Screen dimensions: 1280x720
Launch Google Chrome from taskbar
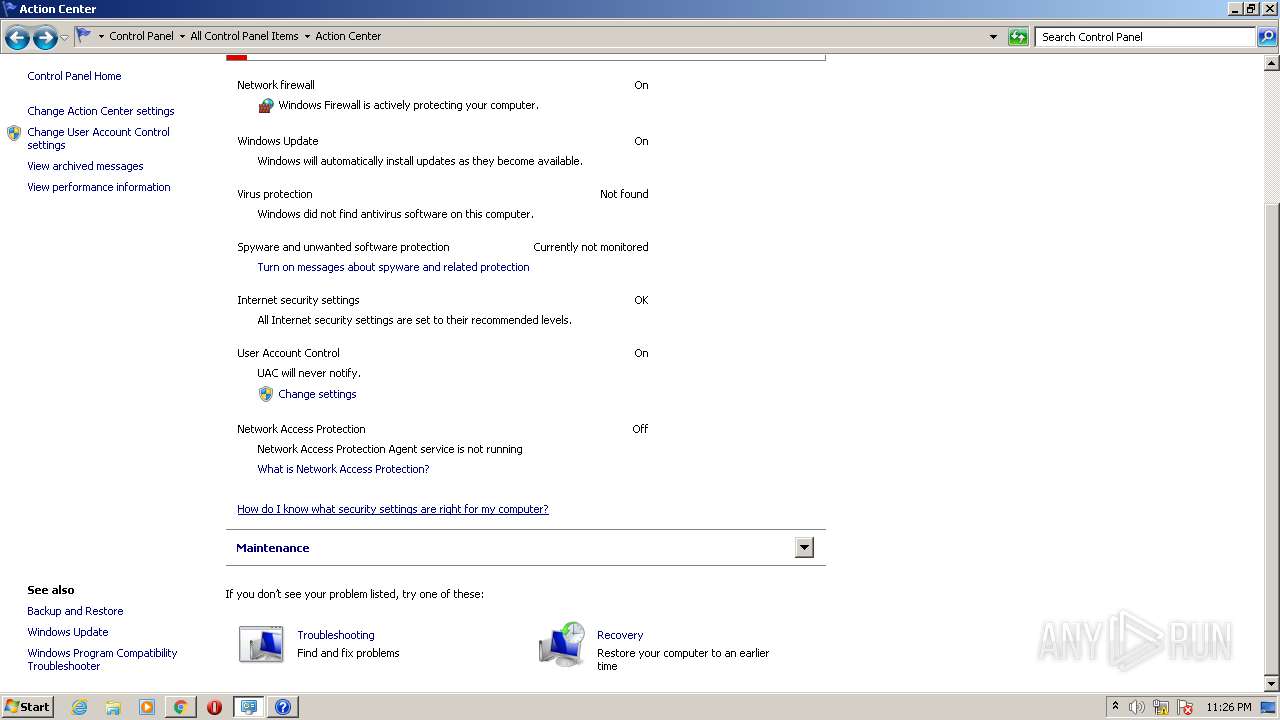[x=181, y=707]
